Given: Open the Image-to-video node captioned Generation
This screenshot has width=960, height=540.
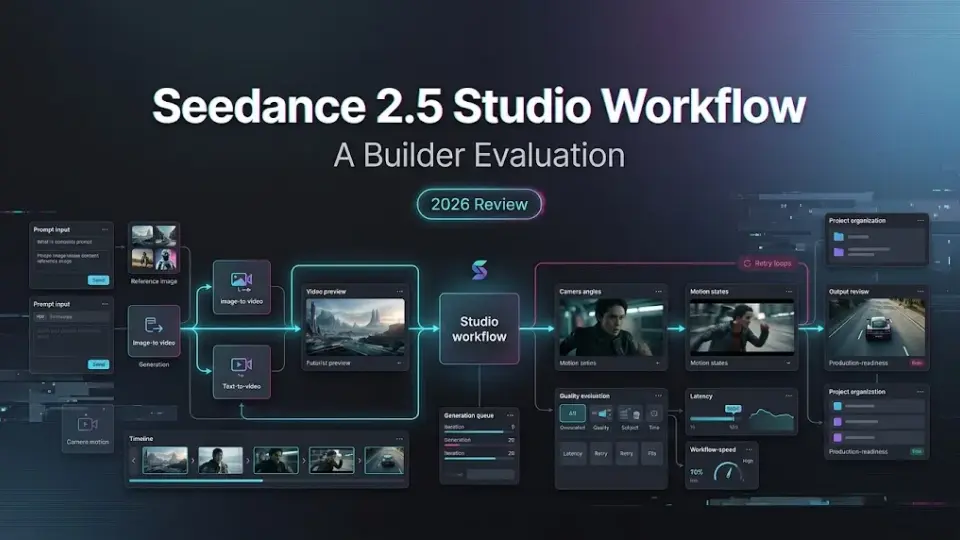Looking at the screenshot, I should 154,331.
